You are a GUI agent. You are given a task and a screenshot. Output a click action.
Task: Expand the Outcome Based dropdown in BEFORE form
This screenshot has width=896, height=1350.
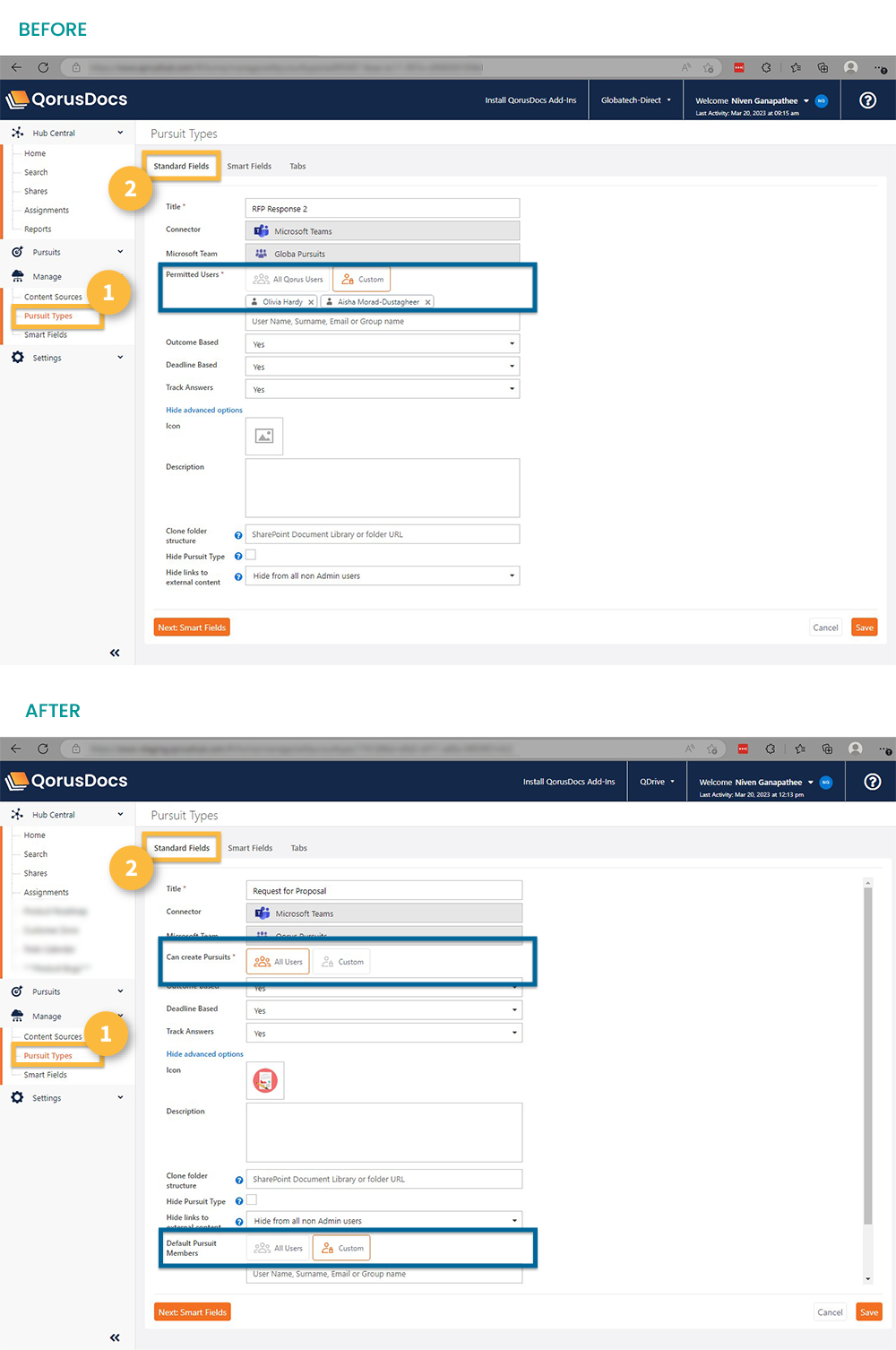point(383,344)
